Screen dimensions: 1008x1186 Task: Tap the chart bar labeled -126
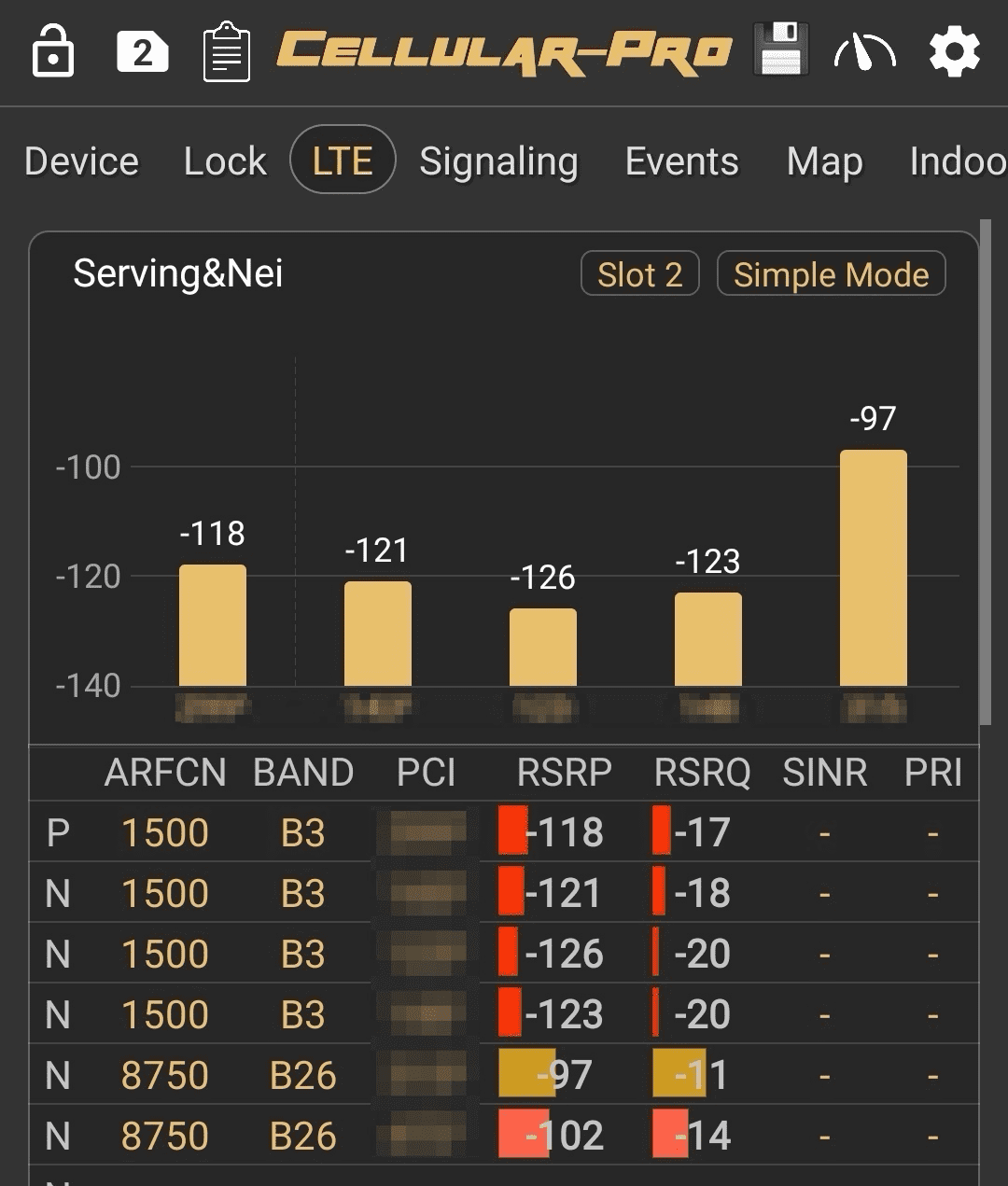(x=543, y=648)
